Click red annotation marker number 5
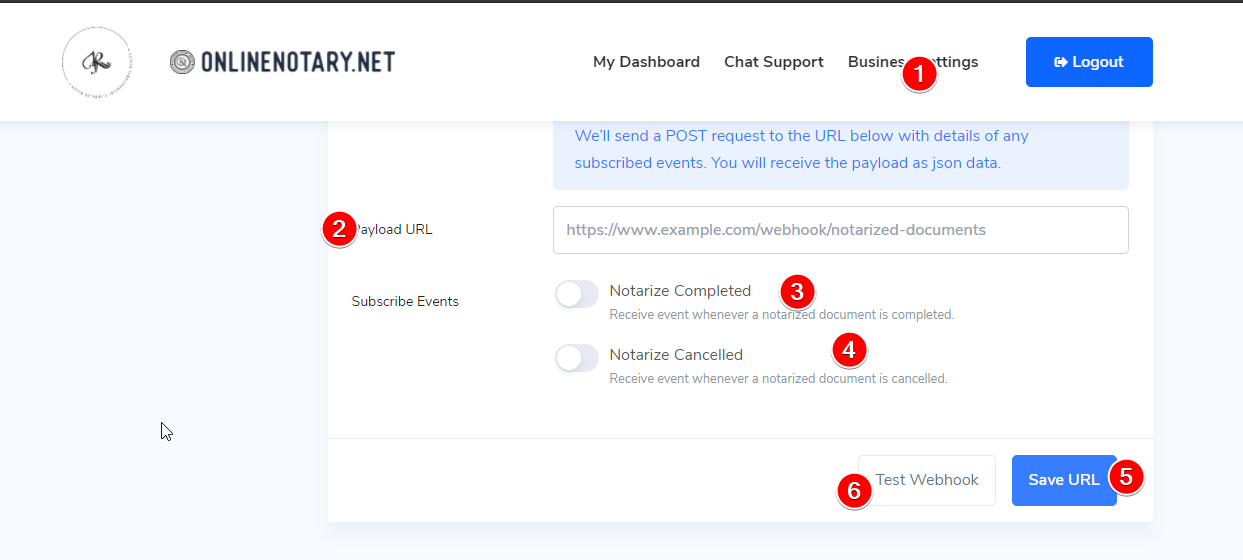The height and width of the screenshot is (560, 1243). (1126, 477)
